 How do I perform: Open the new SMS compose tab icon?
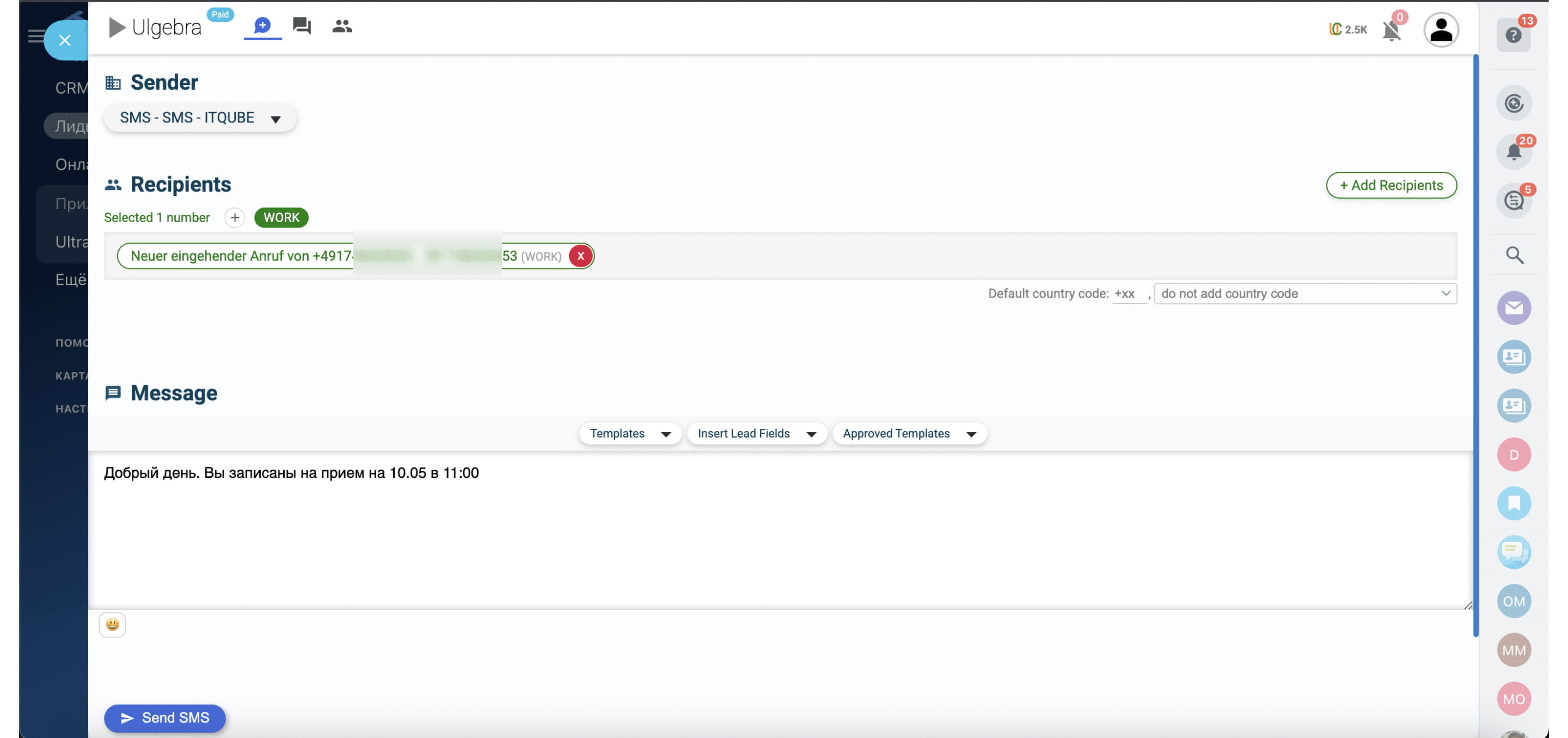(x=262, y=26)
